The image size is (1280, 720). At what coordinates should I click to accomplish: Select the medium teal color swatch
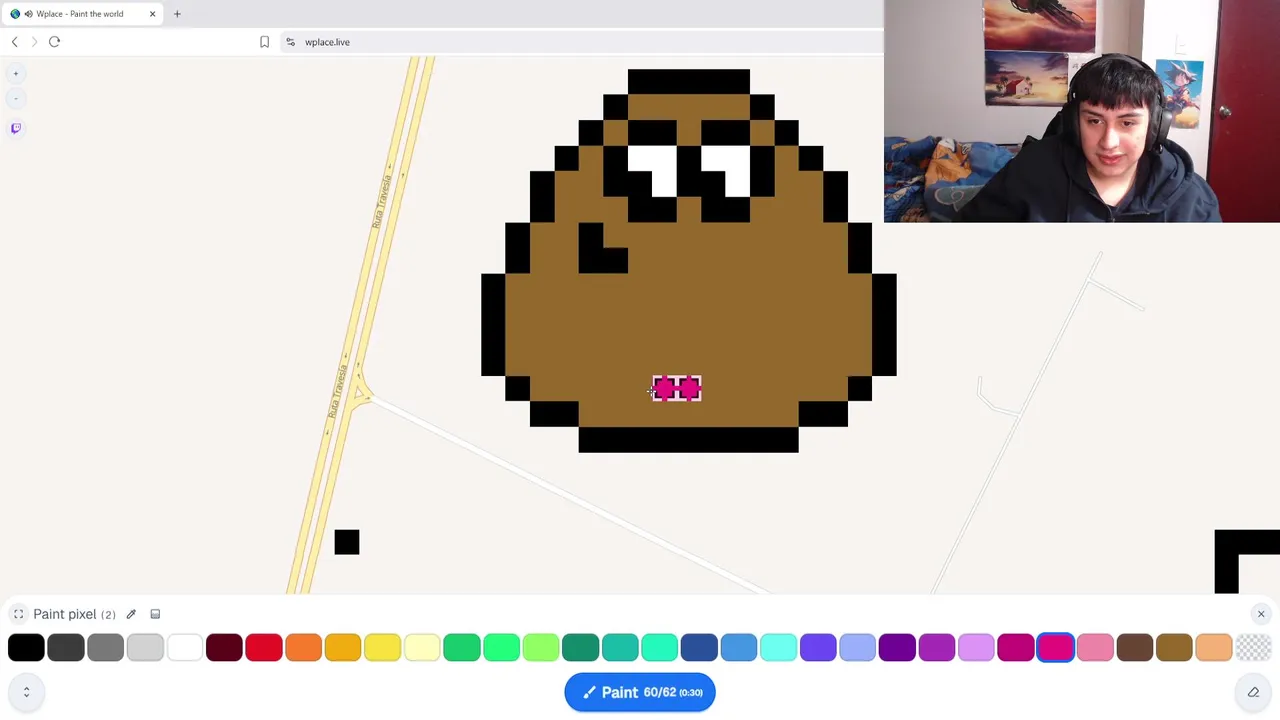620,648
